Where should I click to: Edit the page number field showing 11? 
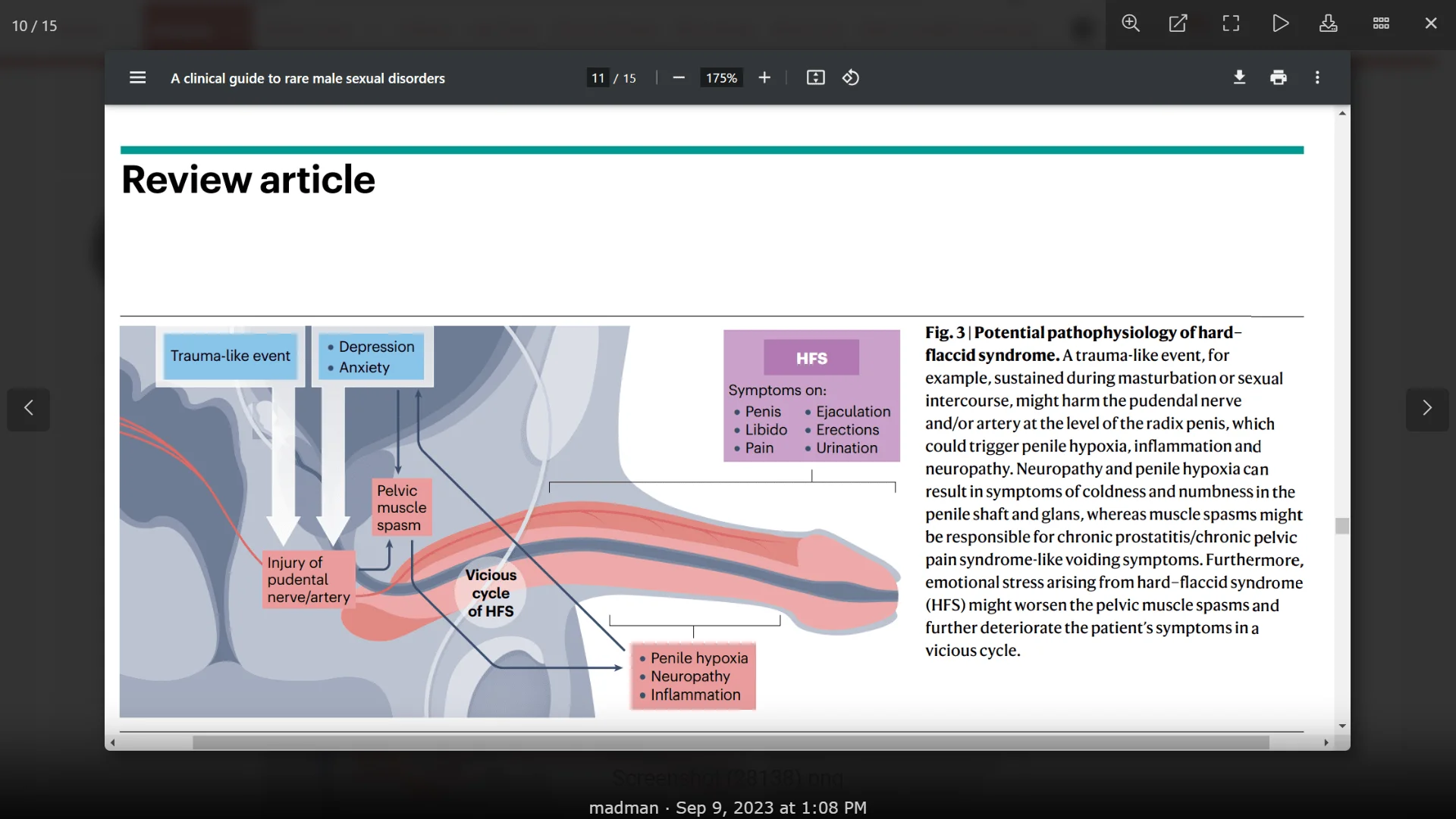[598, 78]
